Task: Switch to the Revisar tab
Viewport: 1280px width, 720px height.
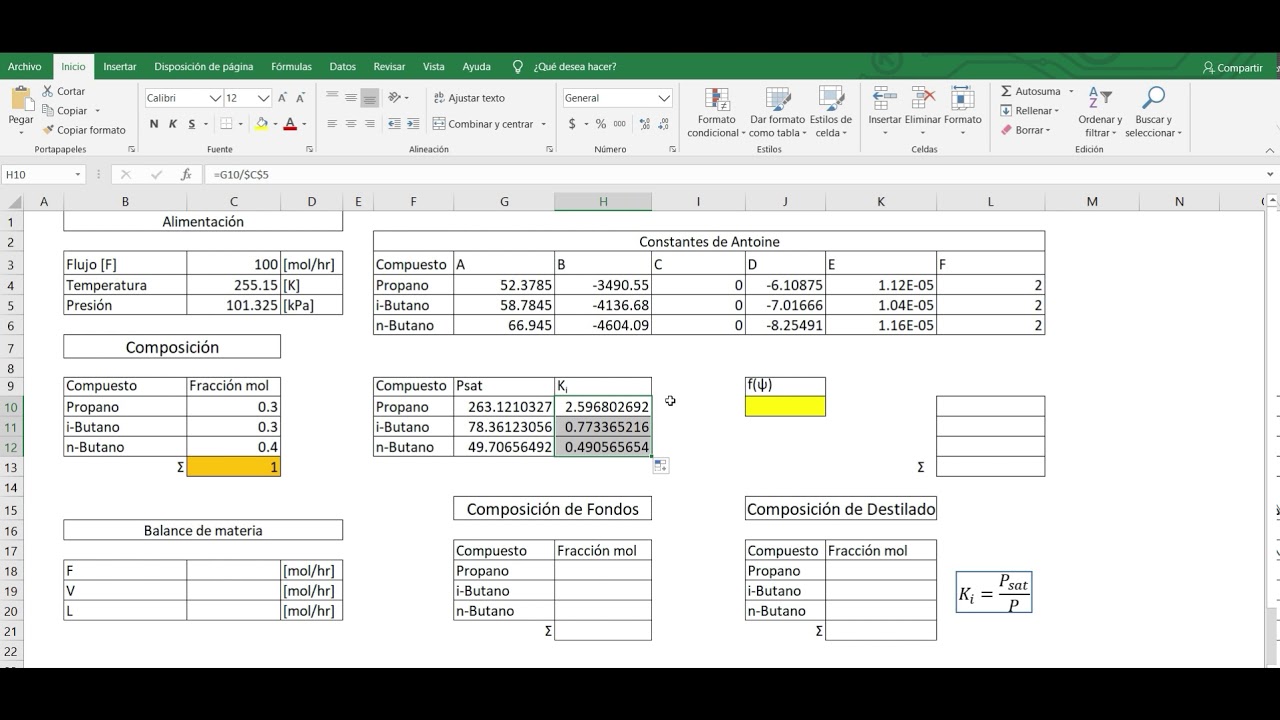Action: coord(389,67)
